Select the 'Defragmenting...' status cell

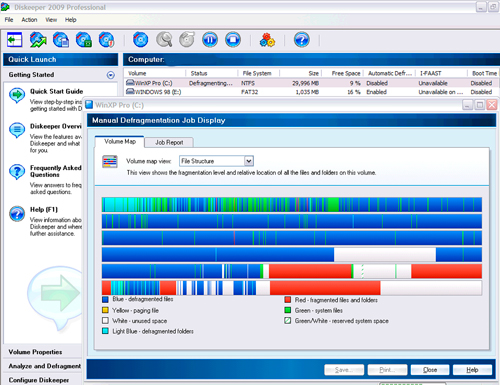211,83
